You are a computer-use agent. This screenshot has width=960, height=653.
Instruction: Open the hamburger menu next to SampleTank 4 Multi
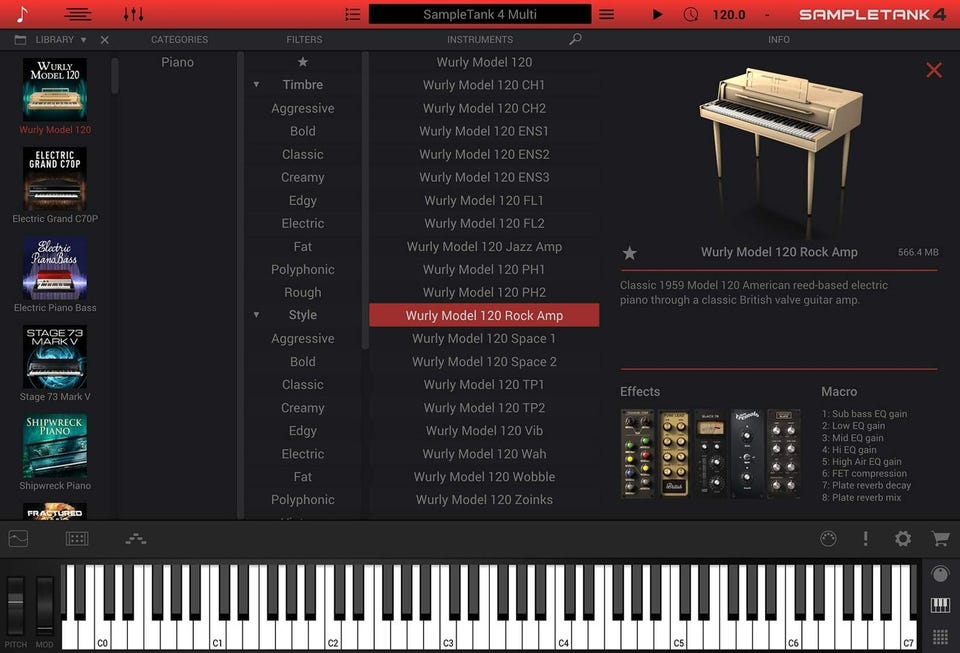[606, 14]
